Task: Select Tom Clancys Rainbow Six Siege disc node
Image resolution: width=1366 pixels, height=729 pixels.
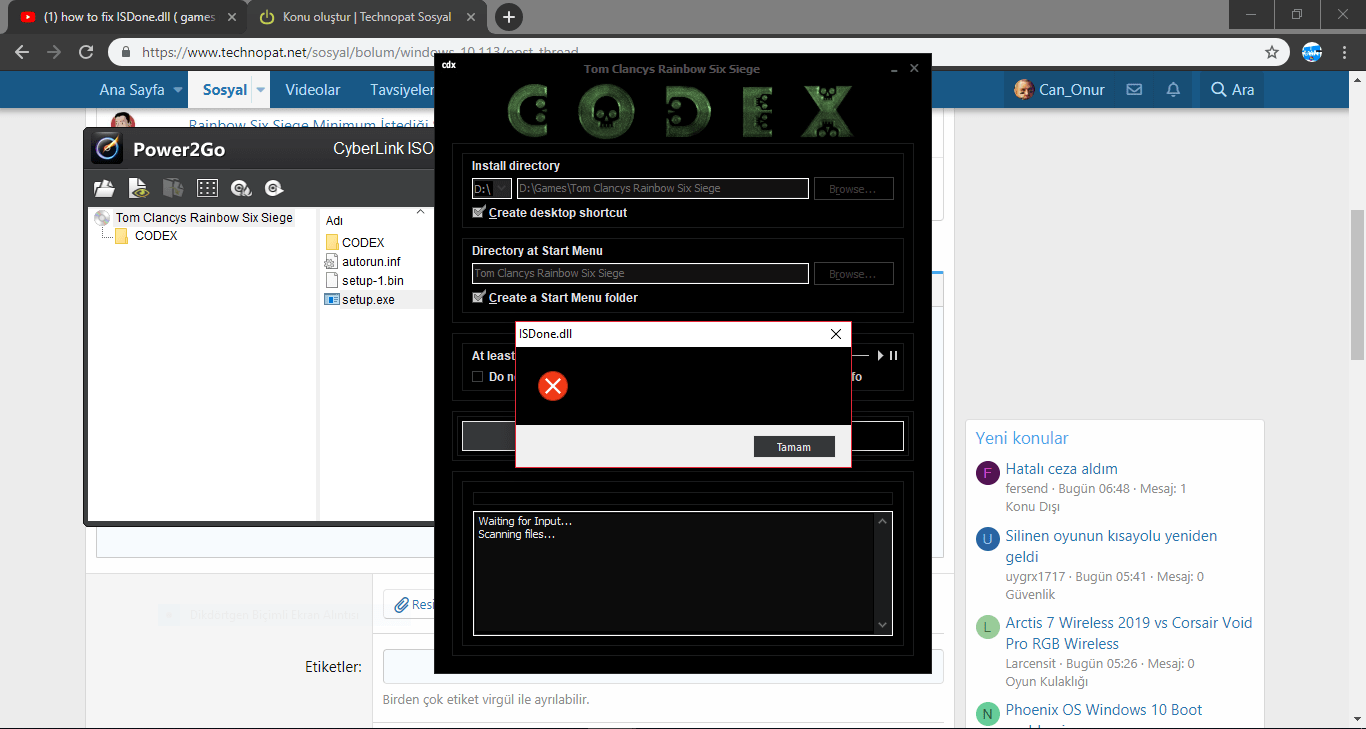Action: tap(204, 217)
